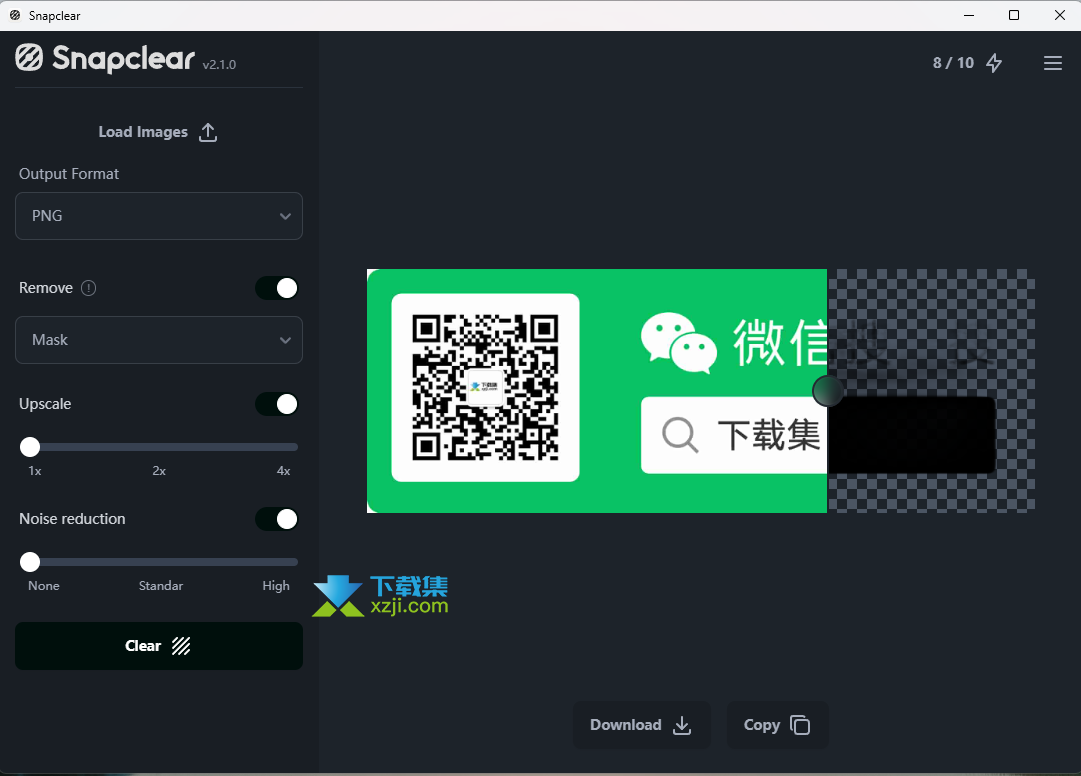Click the Noise reduction label text
Viewport: 1081px width, 776px height.
(72, 519)
